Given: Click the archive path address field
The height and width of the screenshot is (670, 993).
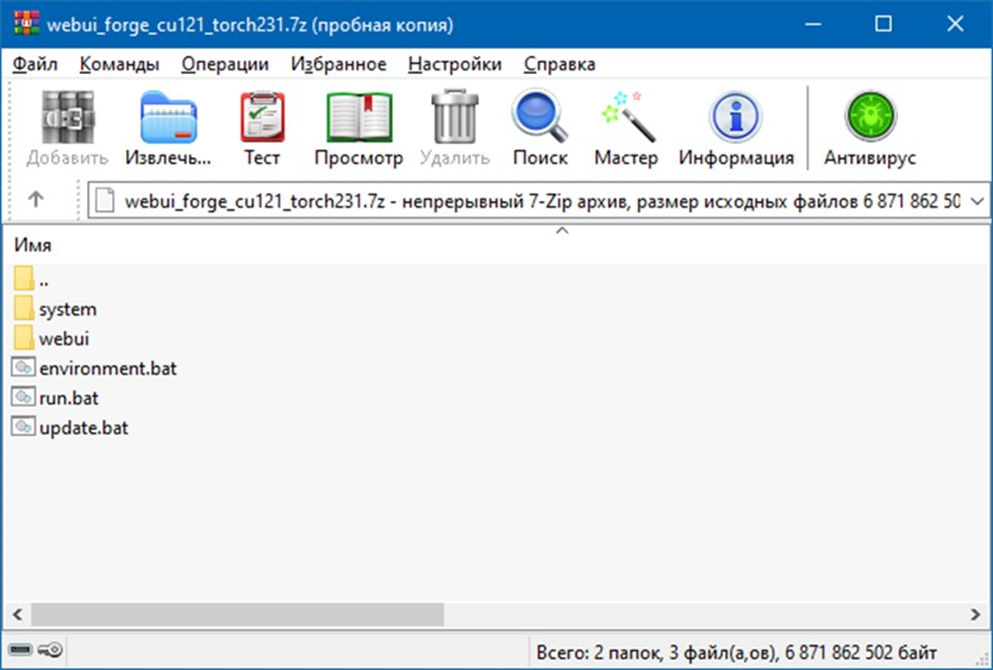Looking at the screenshot, I should tap(538, 202).
